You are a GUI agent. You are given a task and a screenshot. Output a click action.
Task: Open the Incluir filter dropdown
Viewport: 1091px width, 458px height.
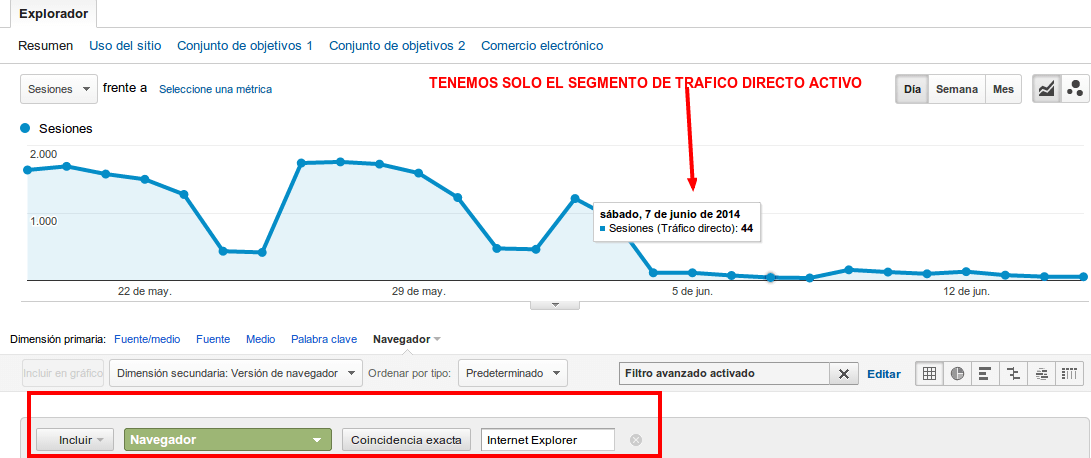(x=74, y=440)
